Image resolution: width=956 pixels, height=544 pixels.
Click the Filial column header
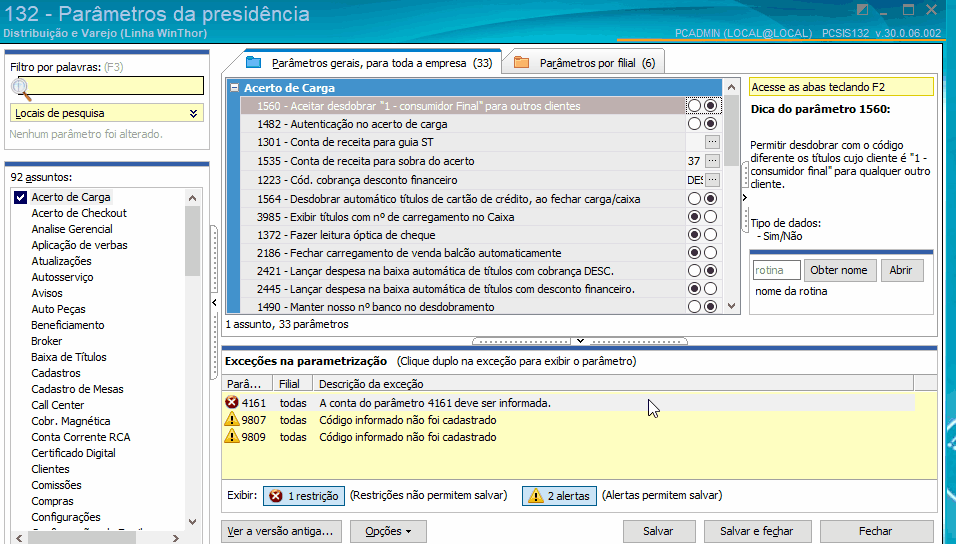pyautogui.click(x=292, y=384)
